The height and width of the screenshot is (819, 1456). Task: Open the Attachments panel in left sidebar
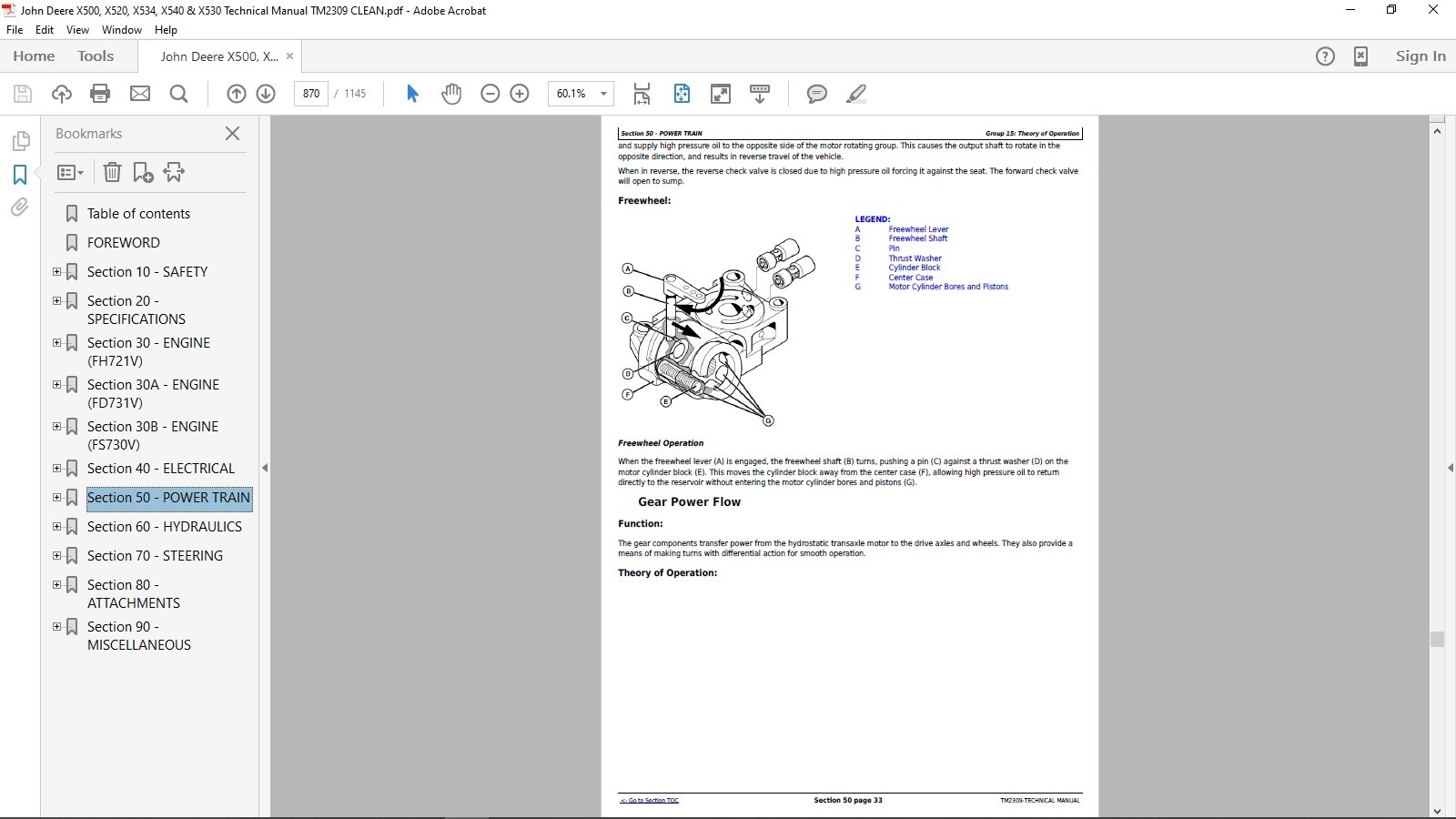(x=20, y=207)
